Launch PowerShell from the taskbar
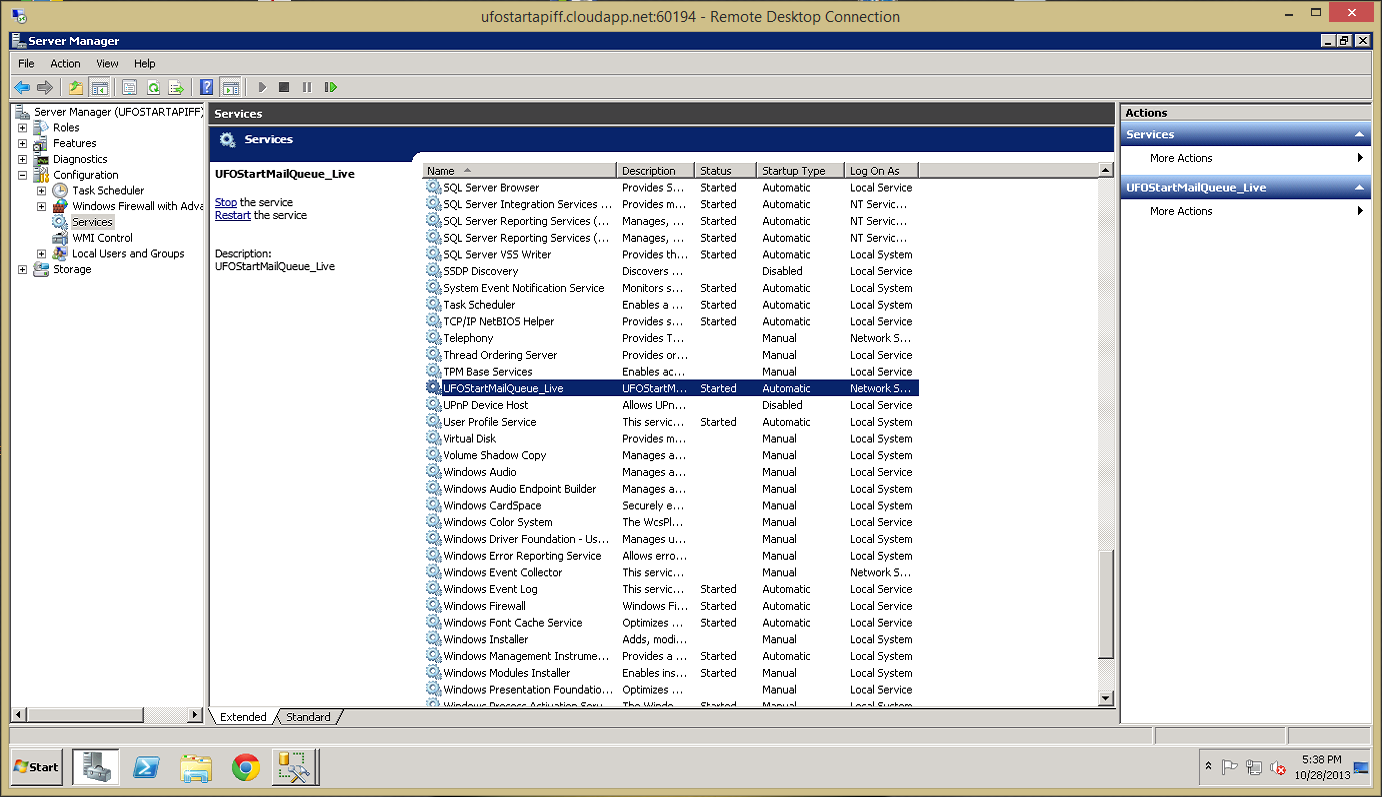 tap(146, 767)
